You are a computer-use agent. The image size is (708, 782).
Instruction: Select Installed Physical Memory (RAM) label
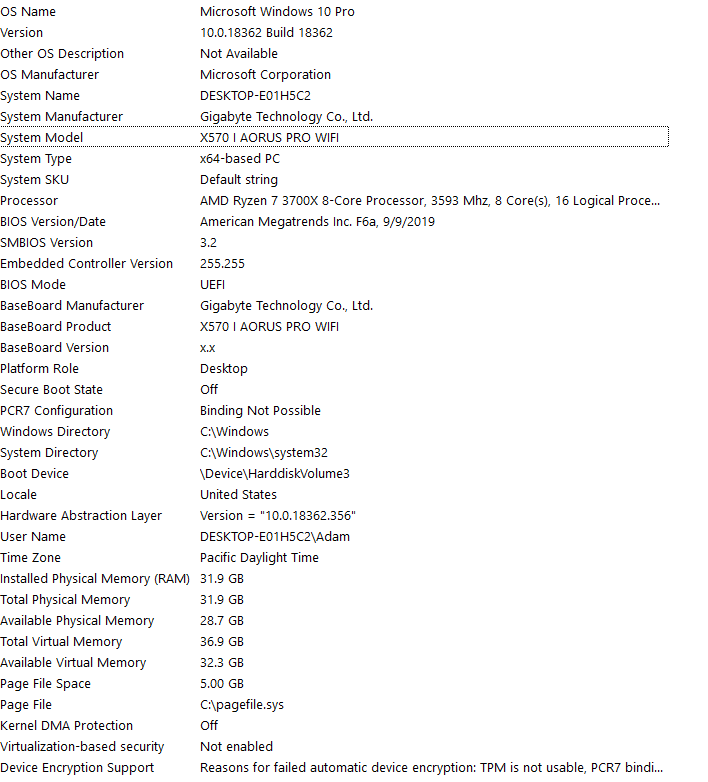click(95, 578)
